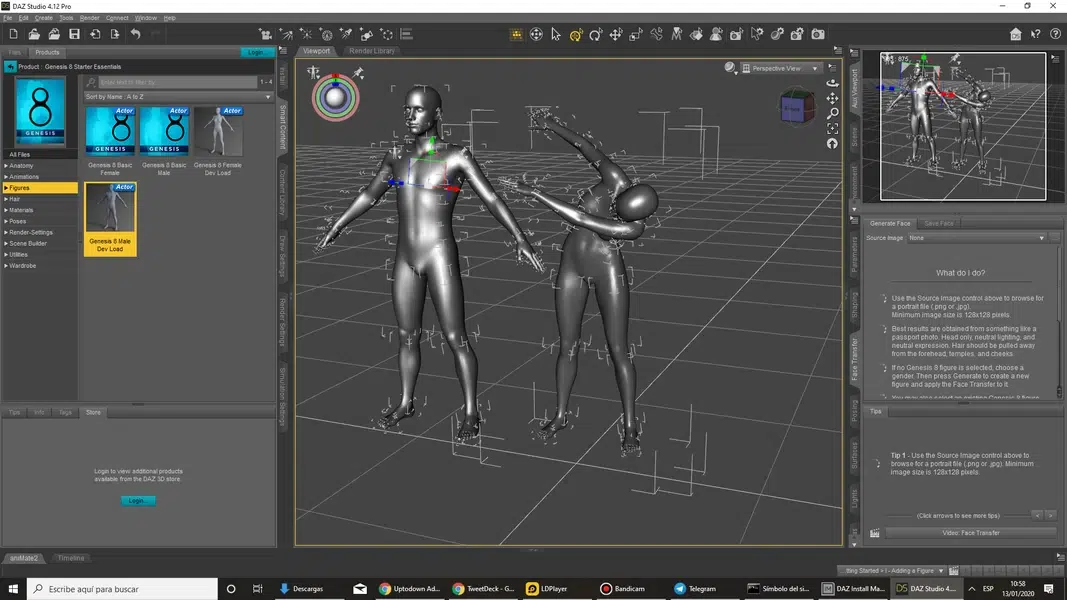Open the draw style sphere dropdown
The image size is (1067, 600).
(x=730, y=68)
